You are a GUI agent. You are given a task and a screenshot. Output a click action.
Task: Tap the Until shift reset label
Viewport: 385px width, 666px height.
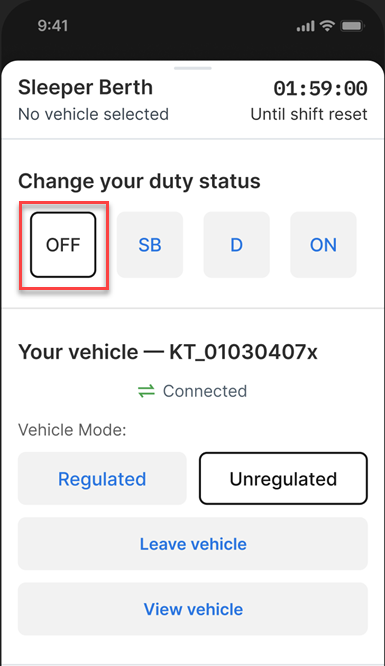(309, 114)
